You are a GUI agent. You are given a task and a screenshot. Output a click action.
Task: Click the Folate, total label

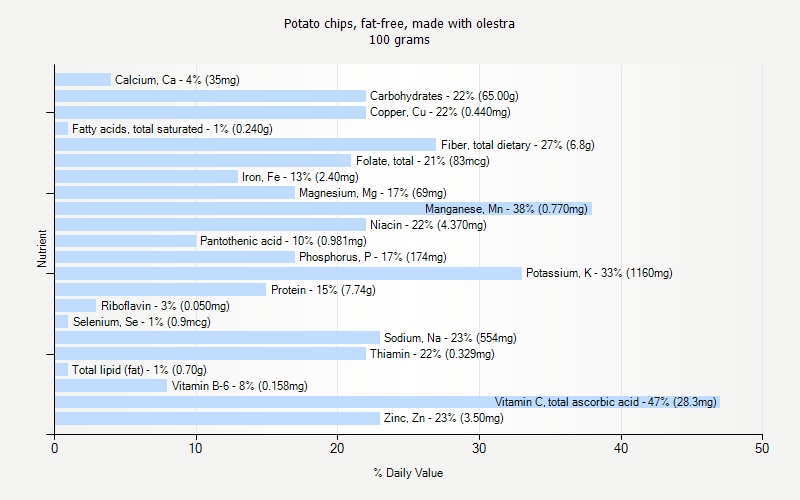(422, 161)
